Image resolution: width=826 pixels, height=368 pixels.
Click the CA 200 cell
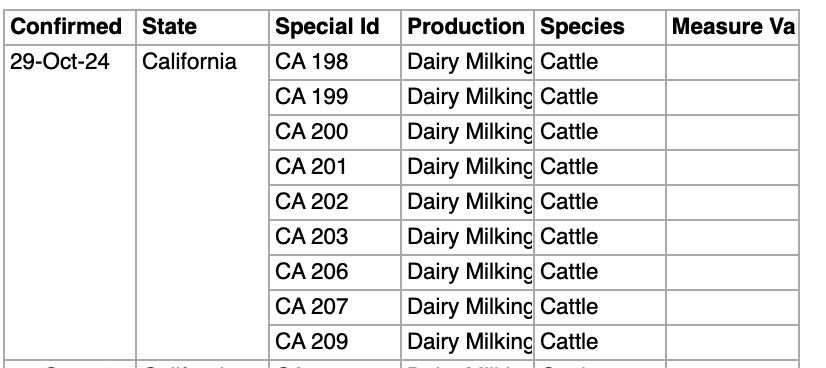click(335, 132)
